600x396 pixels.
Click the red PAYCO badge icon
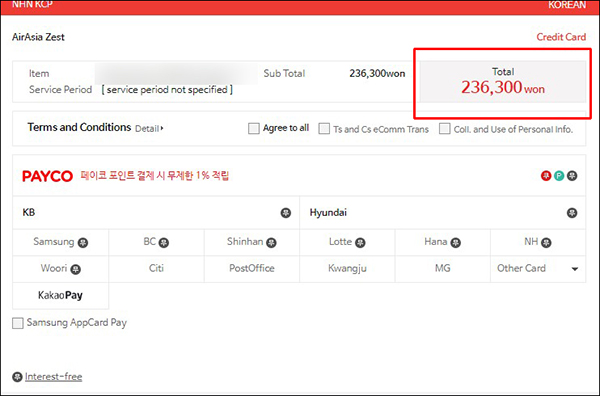pos(546,176)
